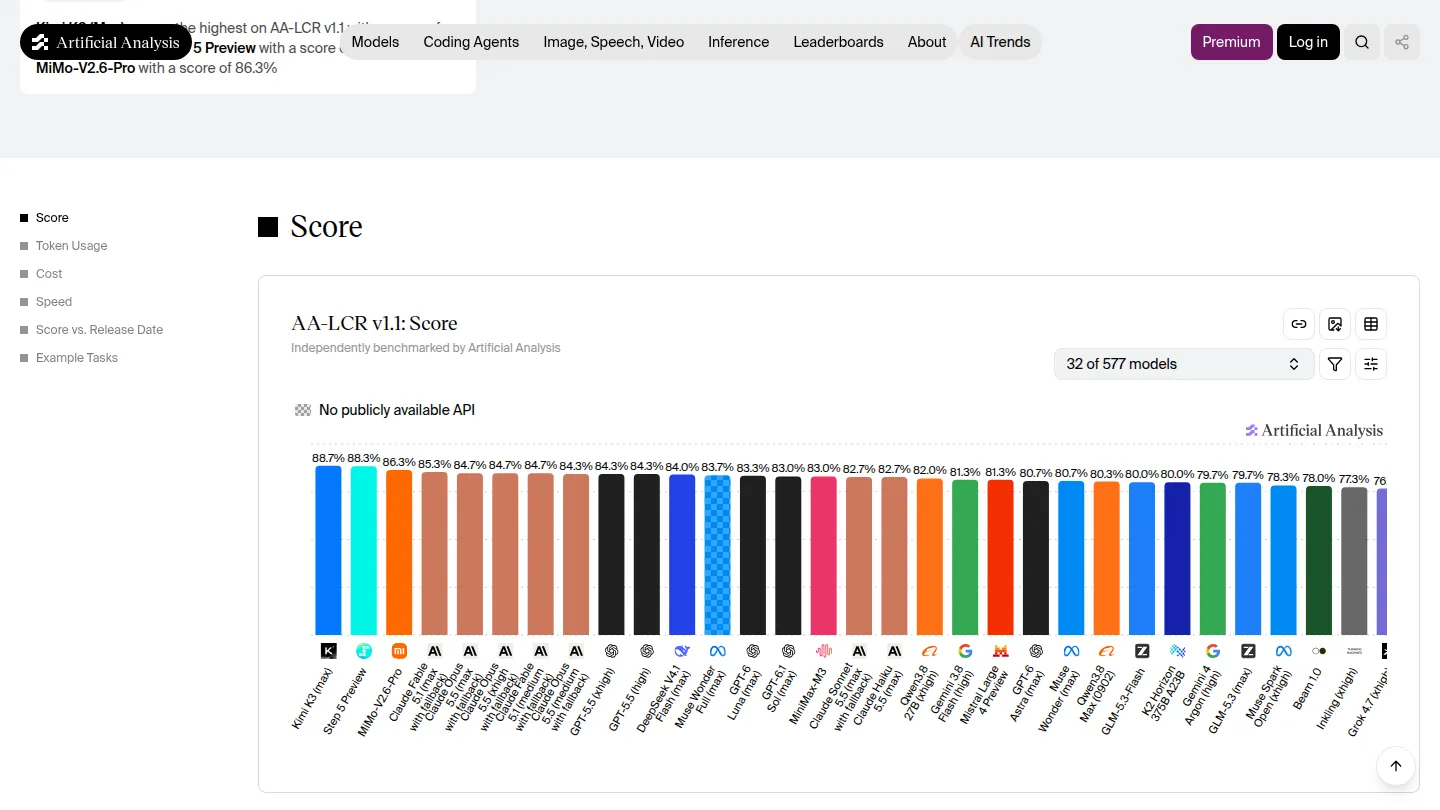This screenshot has height=810, width=1440.
Task: Click the Muse Wonder Full logo icon
Action: [718, 651]
